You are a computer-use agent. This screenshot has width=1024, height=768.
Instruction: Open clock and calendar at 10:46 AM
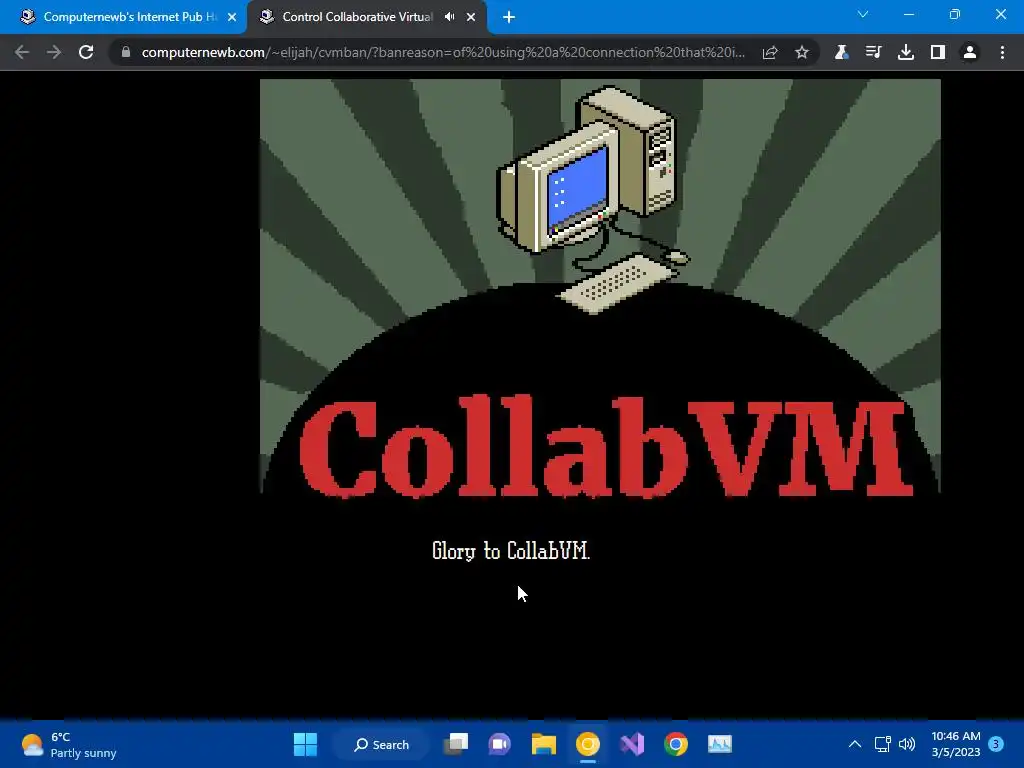click(955, 744)
